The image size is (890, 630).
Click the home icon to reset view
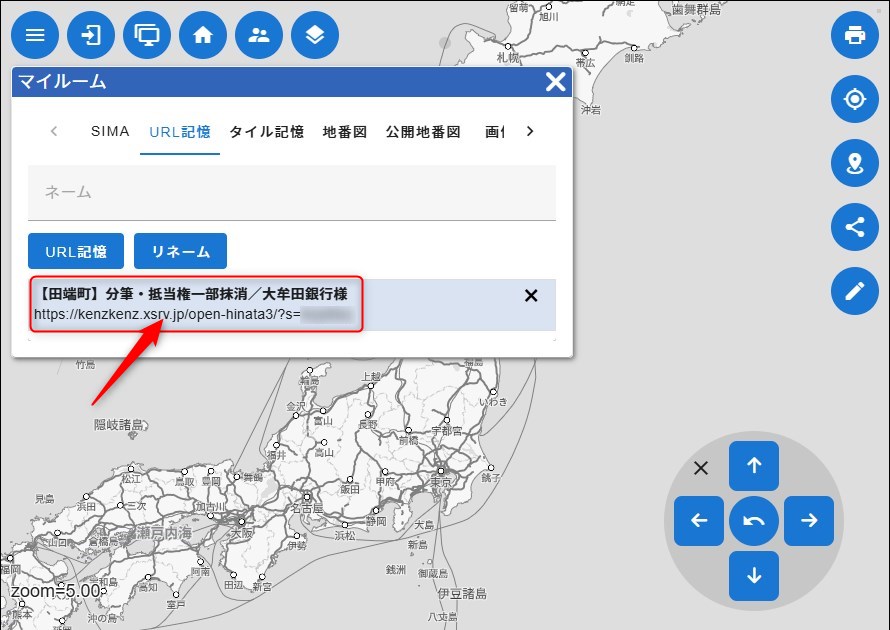tap(202, 35)
